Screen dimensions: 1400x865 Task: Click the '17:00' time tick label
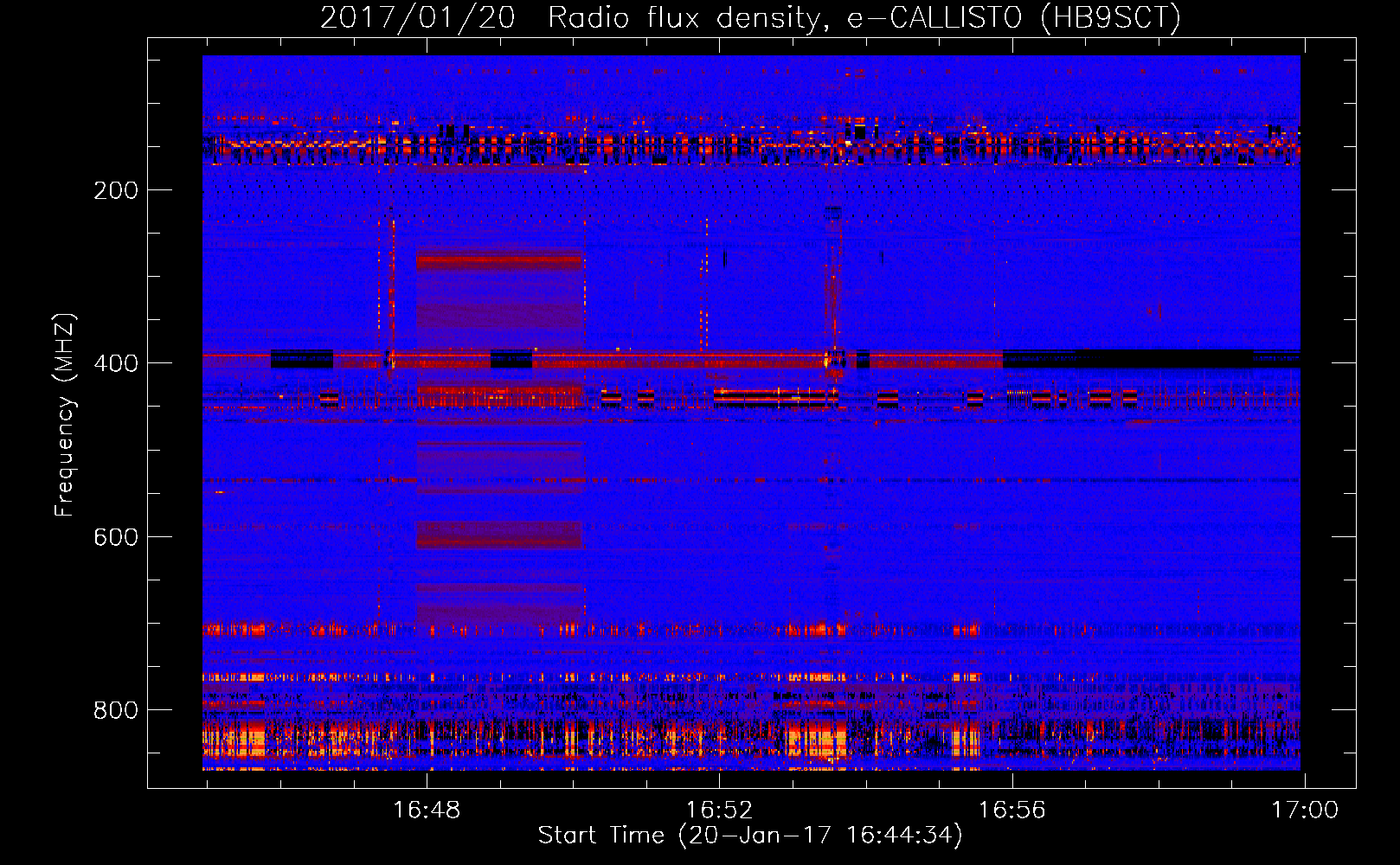1304,811
